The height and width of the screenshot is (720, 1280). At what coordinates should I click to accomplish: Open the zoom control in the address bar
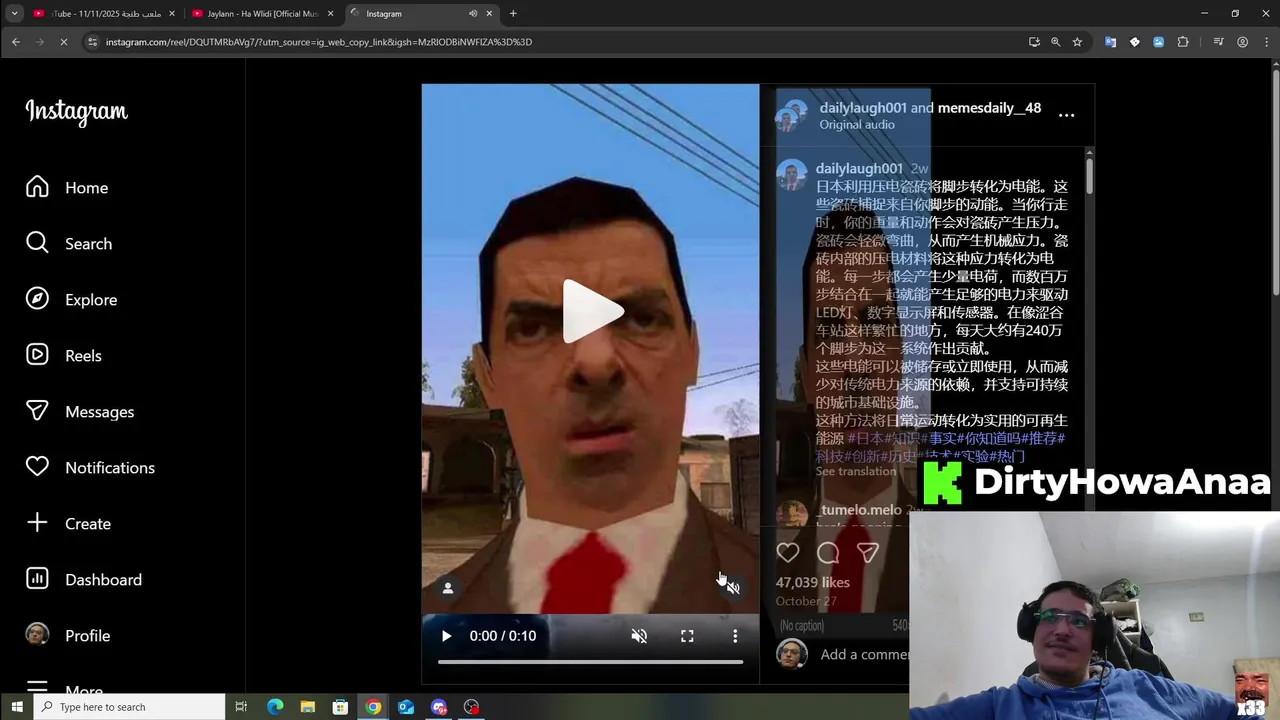pyautogui.click(x=1056, y=42)
